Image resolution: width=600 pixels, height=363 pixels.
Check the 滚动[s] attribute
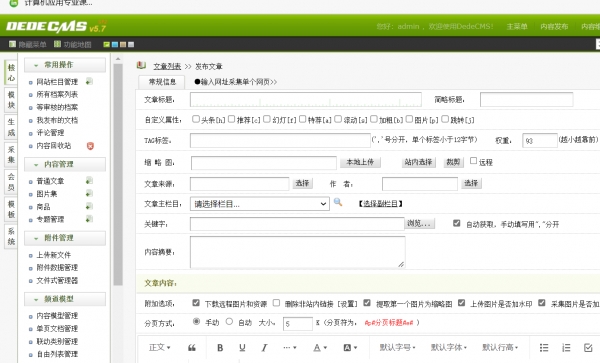pyautogui.click(x=338, y=119)
